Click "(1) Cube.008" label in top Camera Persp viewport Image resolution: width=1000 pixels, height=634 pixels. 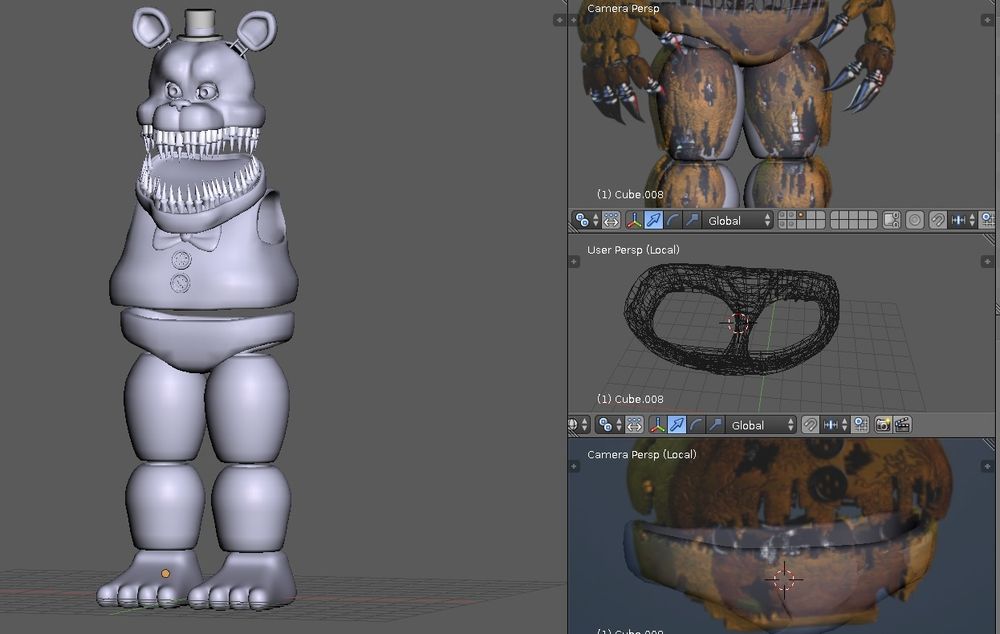coord(630,195)
